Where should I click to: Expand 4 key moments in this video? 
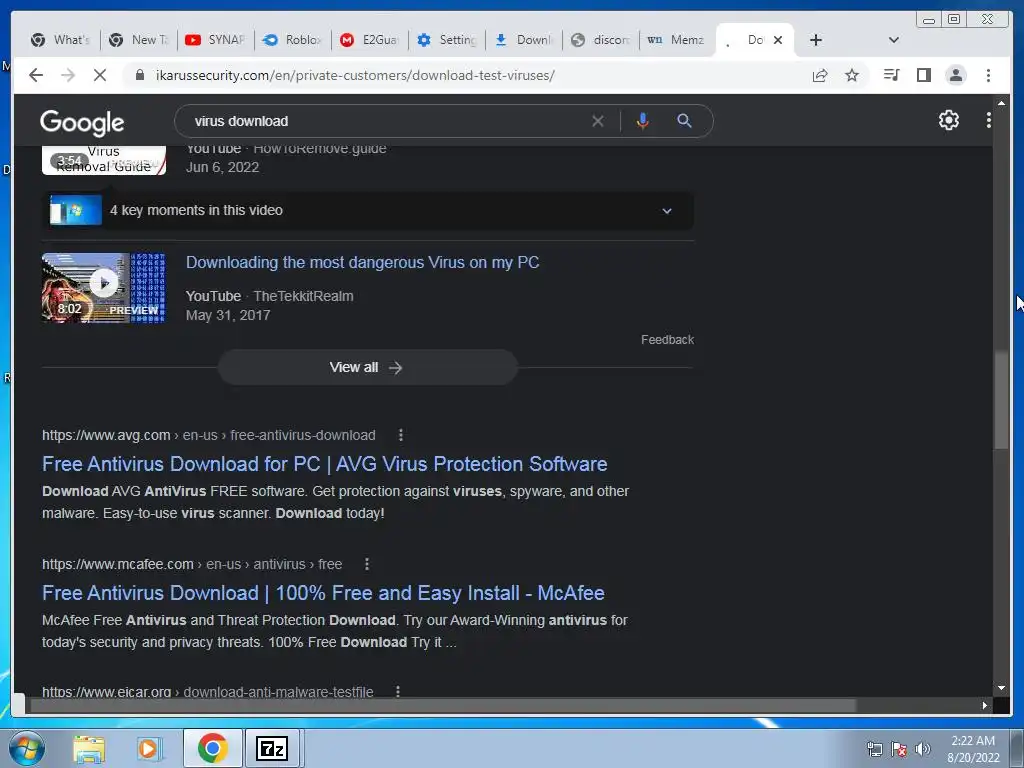pyautogui.click(x=368, y=210)
